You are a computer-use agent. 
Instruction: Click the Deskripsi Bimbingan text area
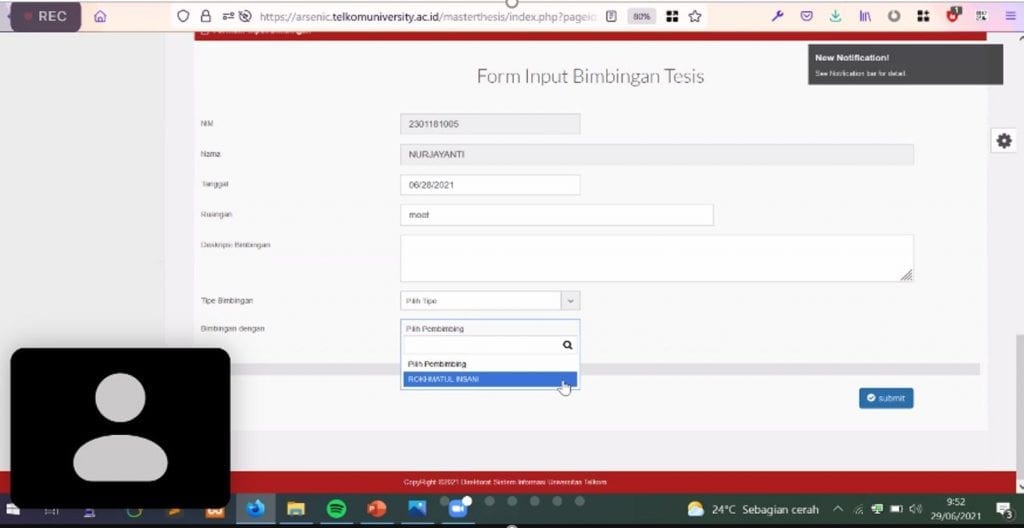click(656, 258)
